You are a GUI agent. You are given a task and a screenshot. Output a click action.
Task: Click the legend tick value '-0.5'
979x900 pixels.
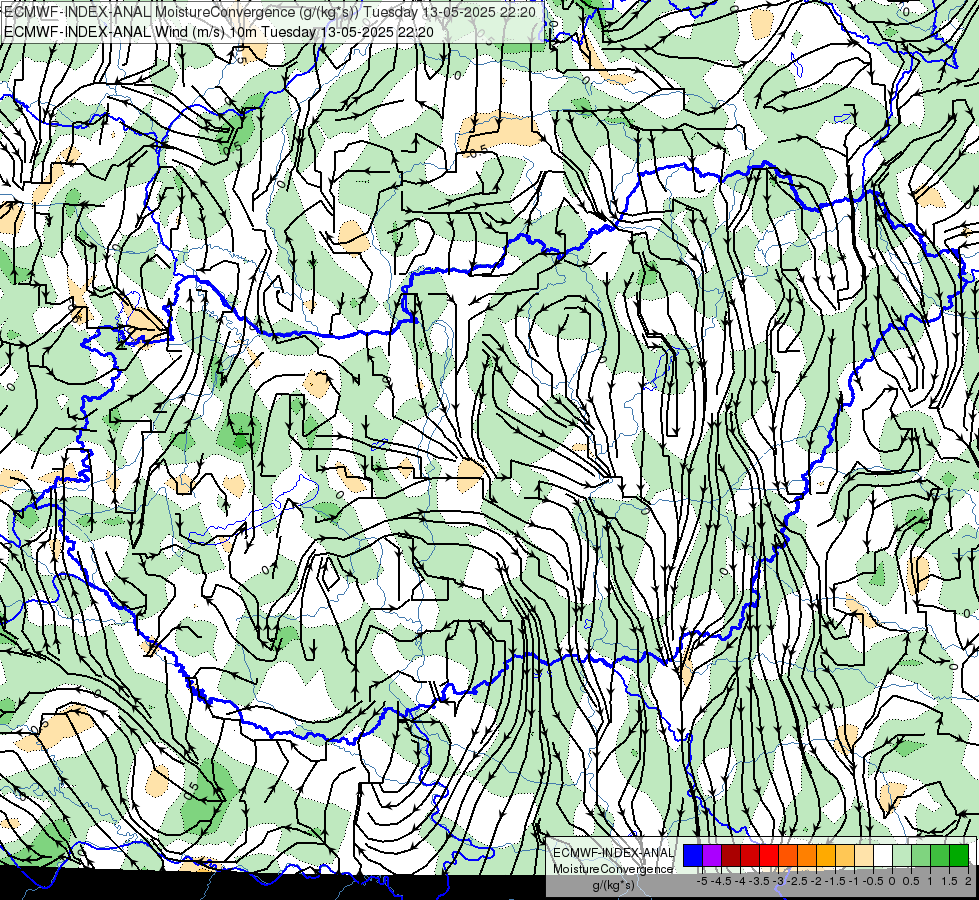pos(873,881)
